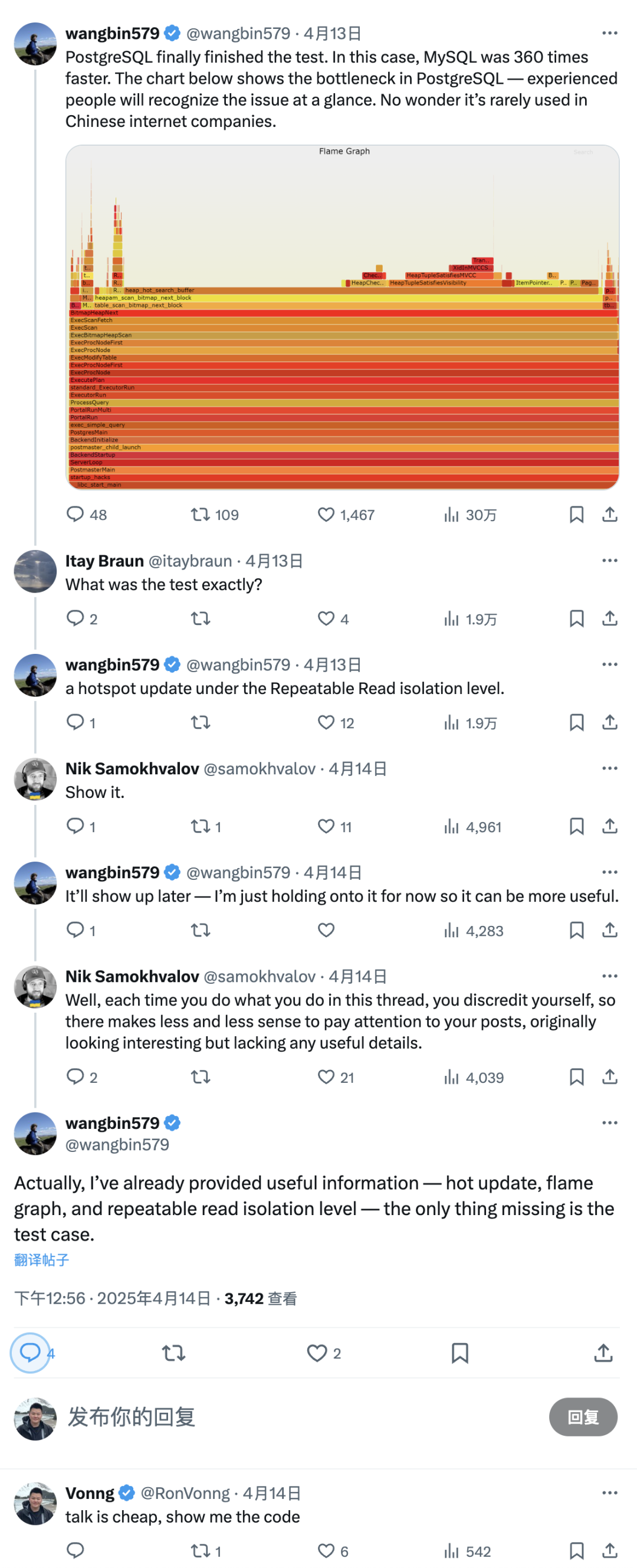
Task: Like the PostgreSQL flame graph post
Action: coord(326,515)
